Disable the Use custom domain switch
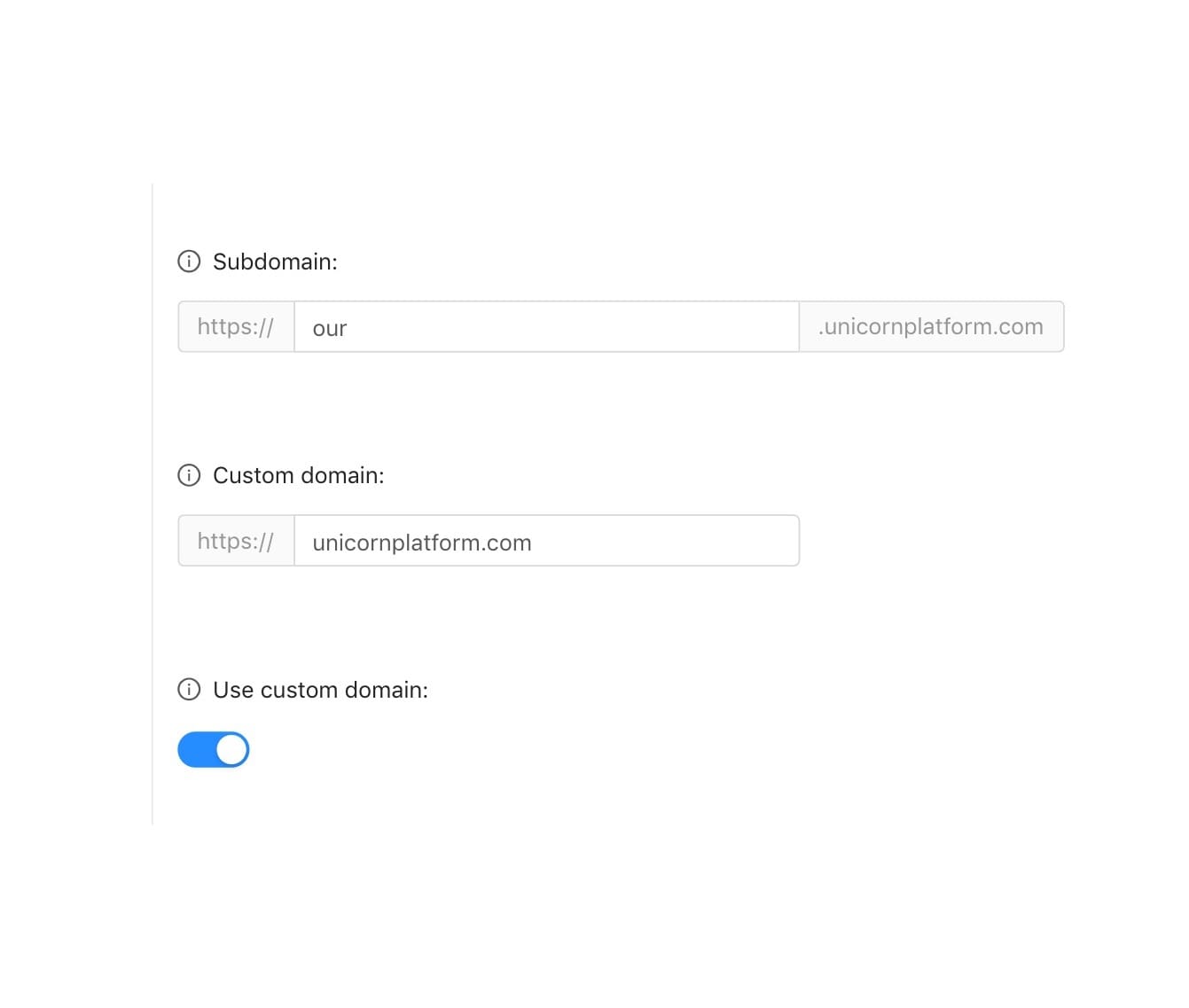The width and height of the screenshot is (1189, 1008). coord(213,750)
